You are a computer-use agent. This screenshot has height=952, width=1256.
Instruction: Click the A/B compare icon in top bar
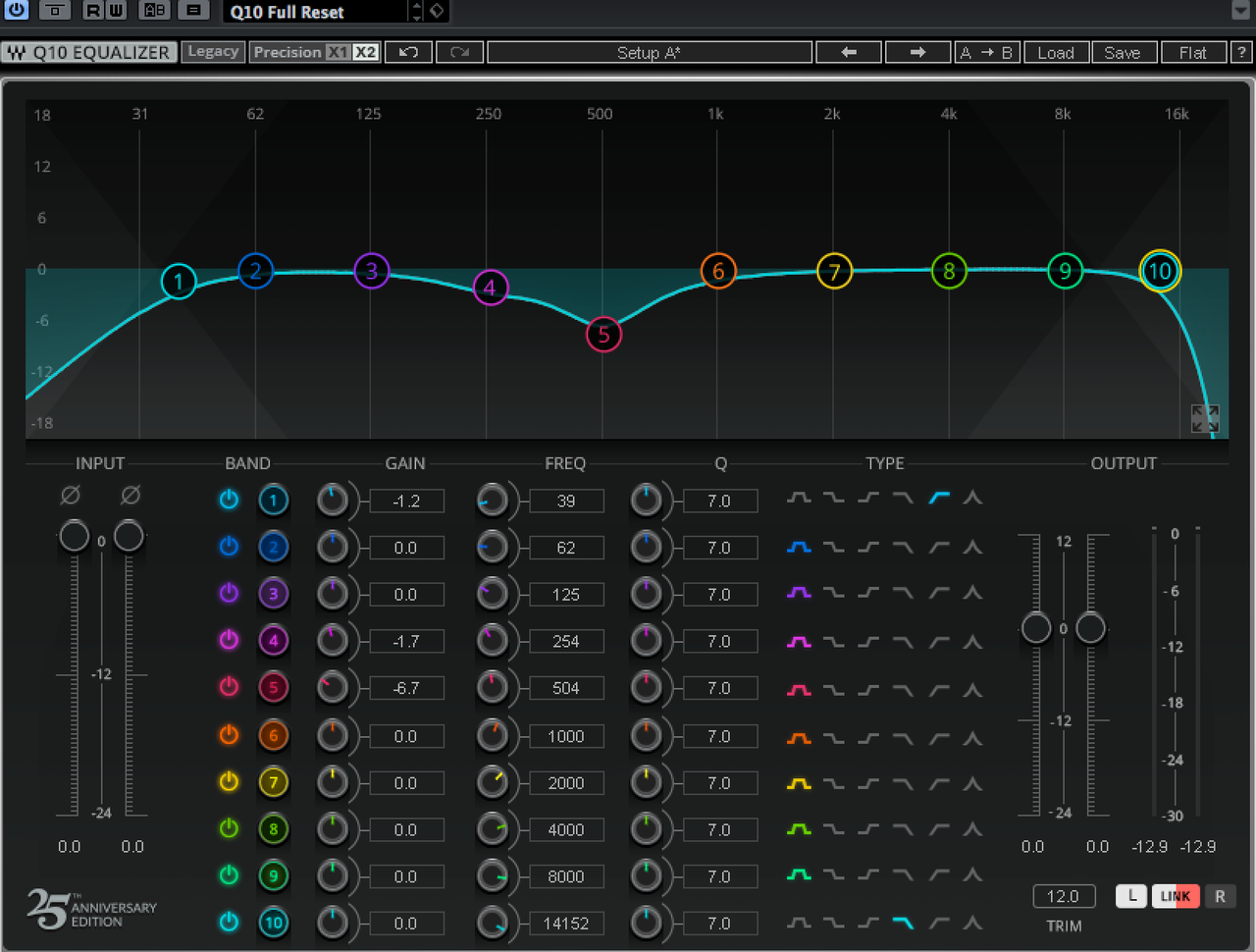[154, 11]
